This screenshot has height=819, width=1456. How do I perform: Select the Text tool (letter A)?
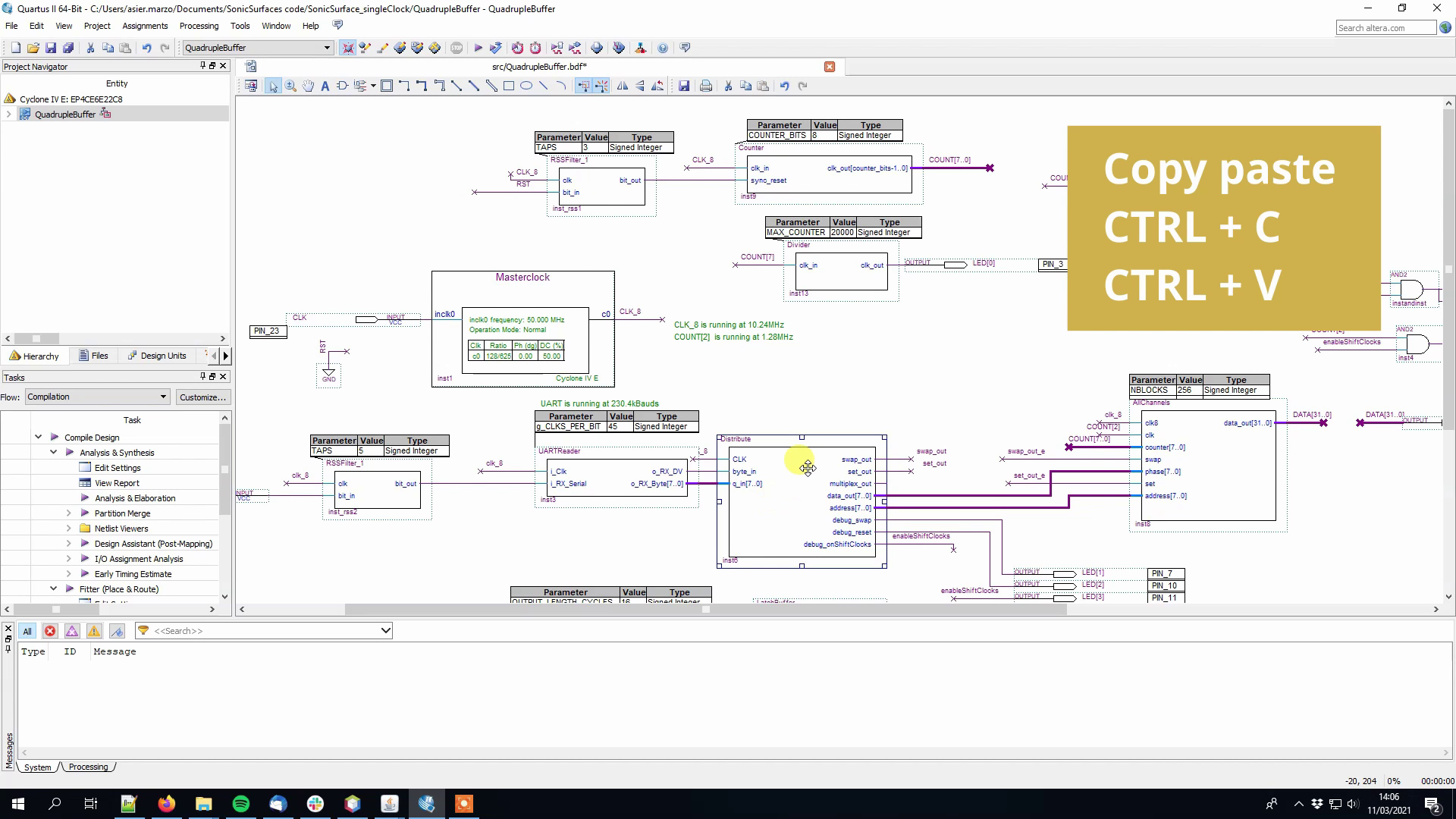[325, 86]
